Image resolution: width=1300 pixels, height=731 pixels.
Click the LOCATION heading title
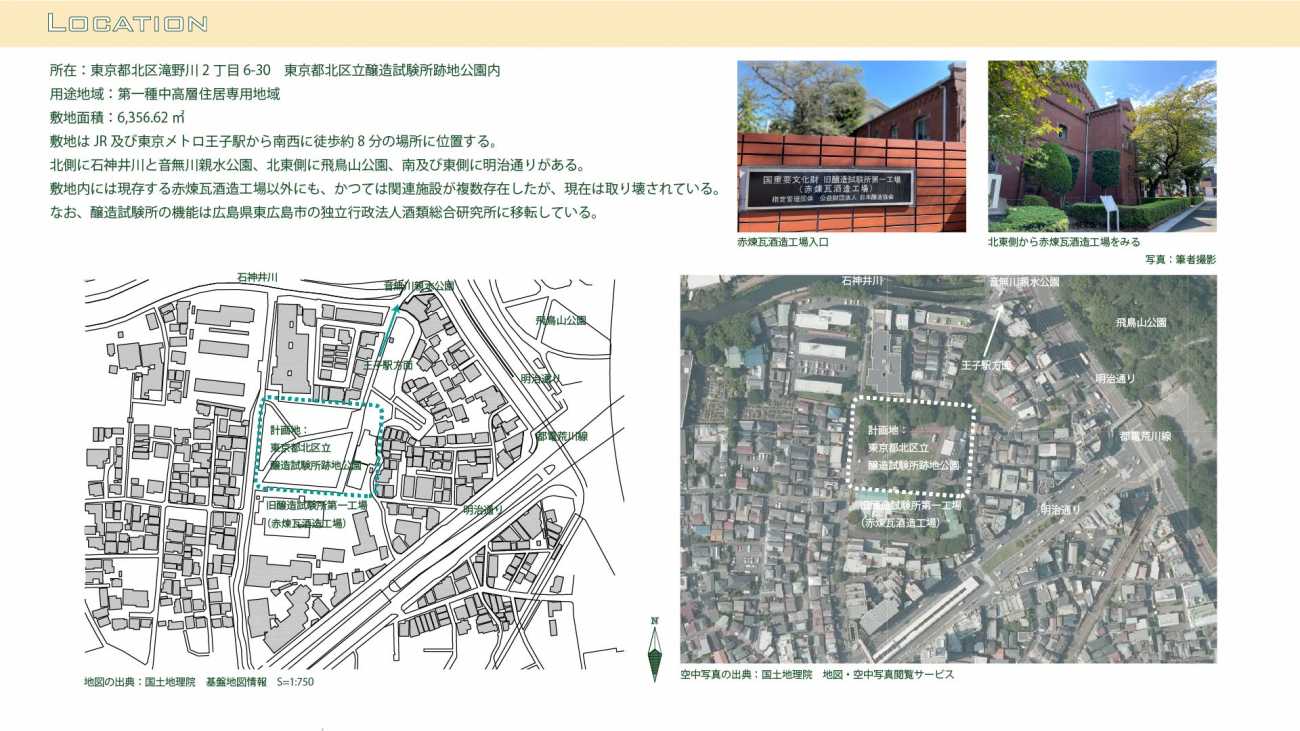(127, 23)
